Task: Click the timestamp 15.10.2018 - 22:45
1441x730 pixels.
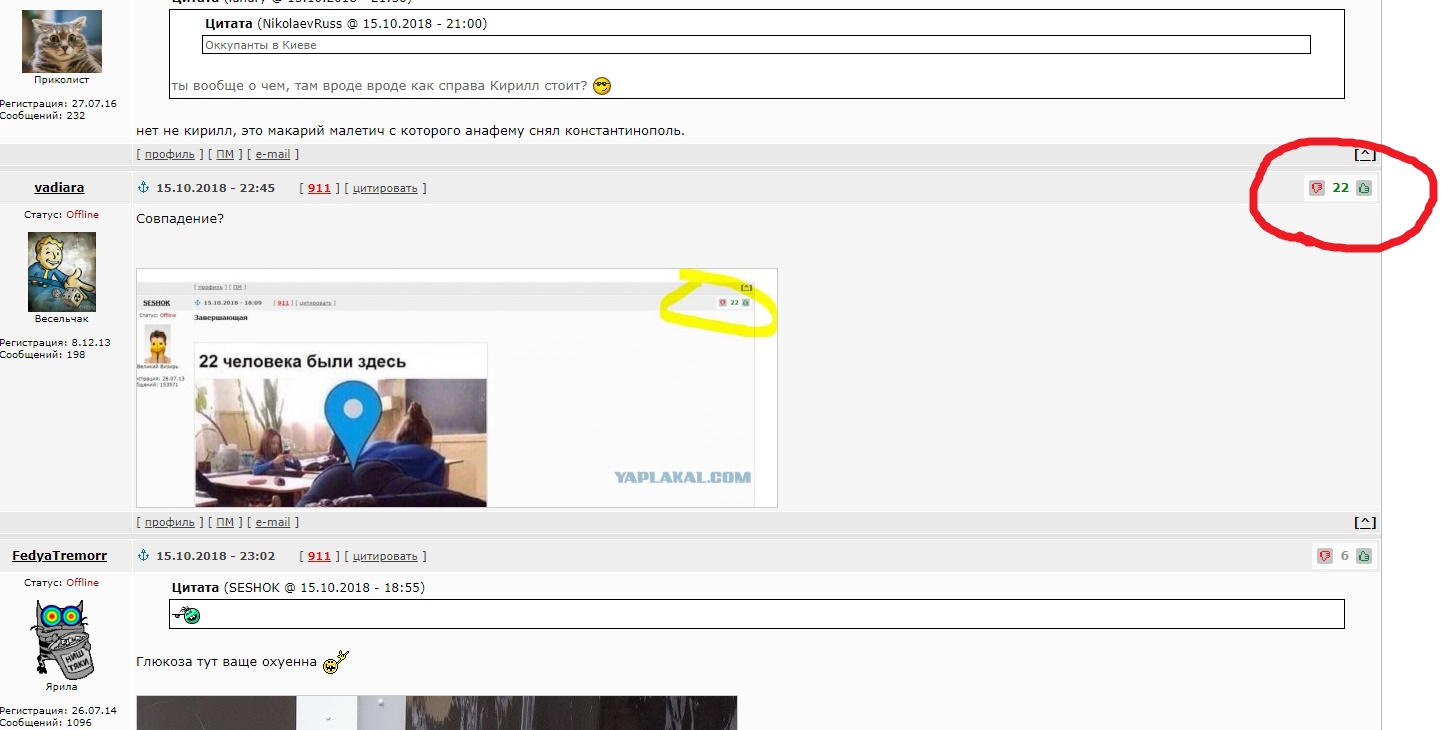Action: tap(216, 188)
